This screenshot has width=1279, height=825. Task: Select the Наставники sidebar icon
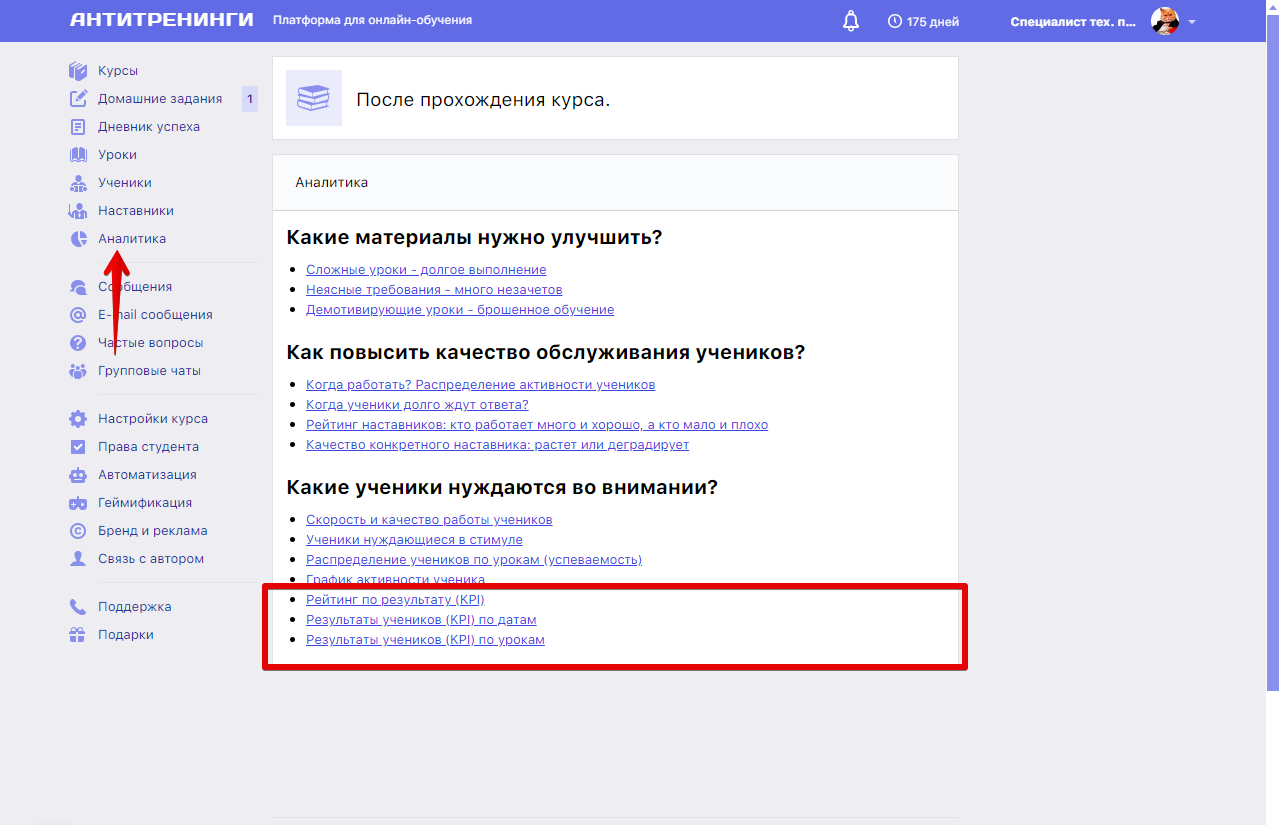[79, 210]
